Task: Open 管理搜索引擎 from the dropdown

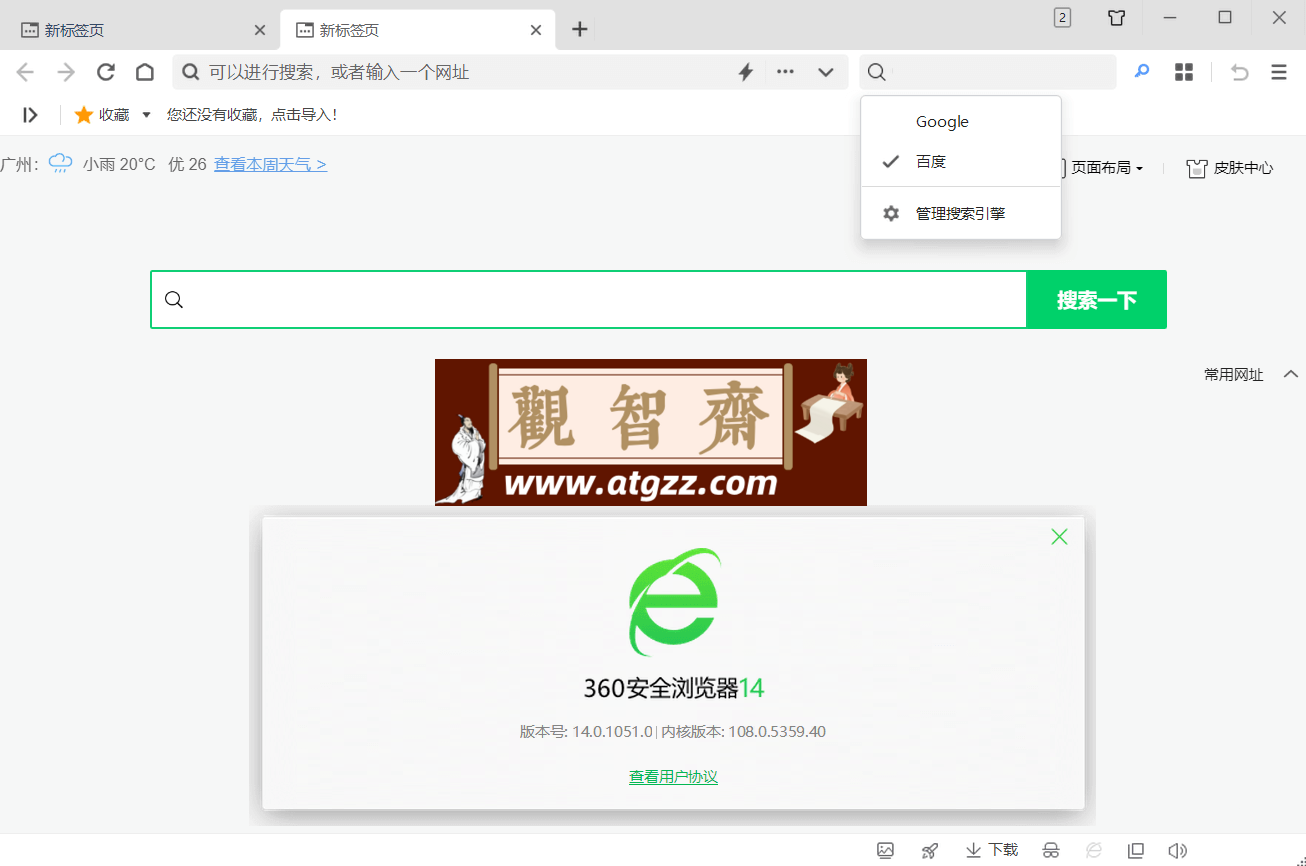Action: tap(961, 213)
